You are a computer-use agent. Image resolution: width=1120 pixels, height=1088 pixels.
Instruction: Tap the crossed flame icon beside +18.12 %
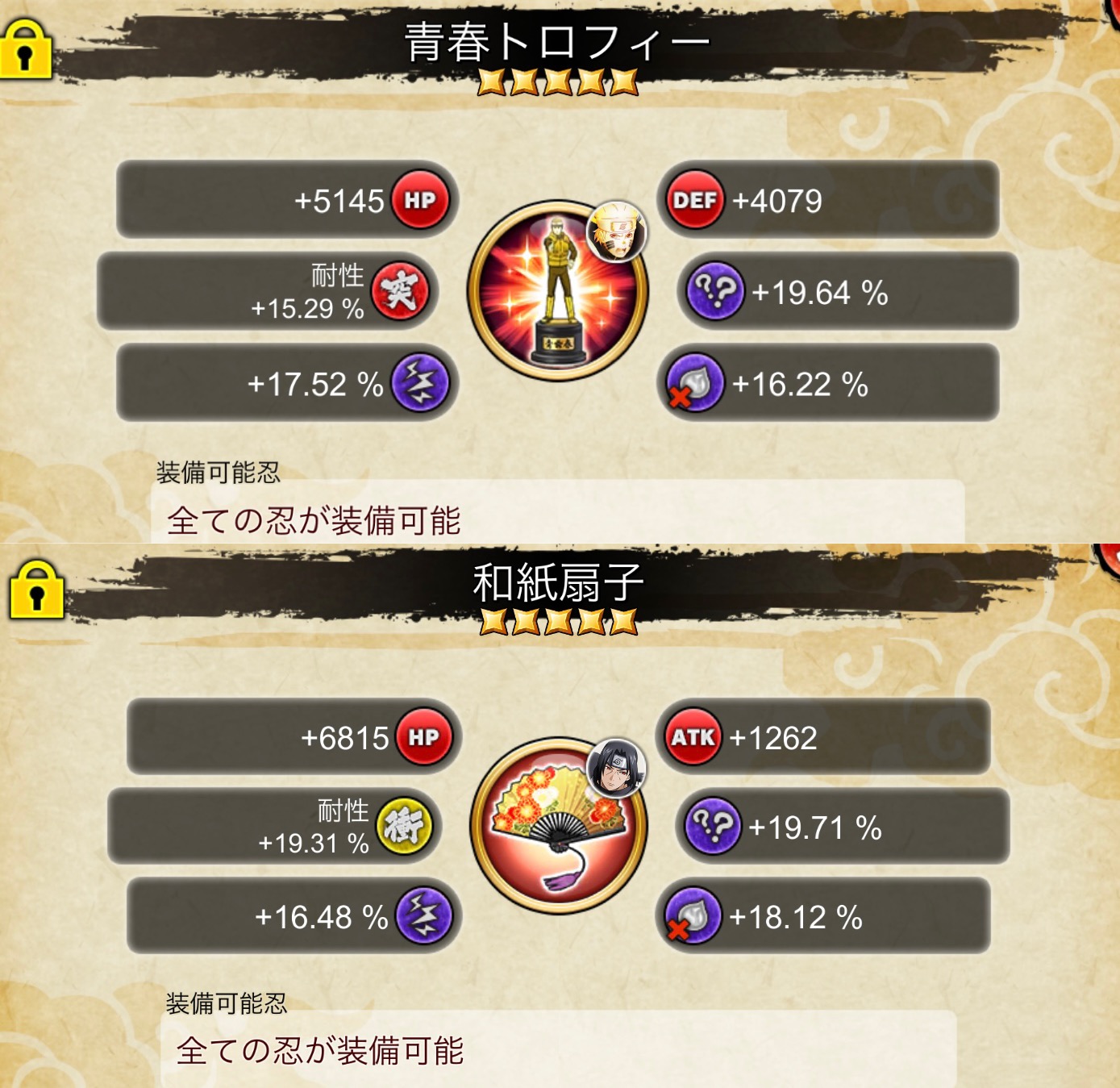pos(692,916)
